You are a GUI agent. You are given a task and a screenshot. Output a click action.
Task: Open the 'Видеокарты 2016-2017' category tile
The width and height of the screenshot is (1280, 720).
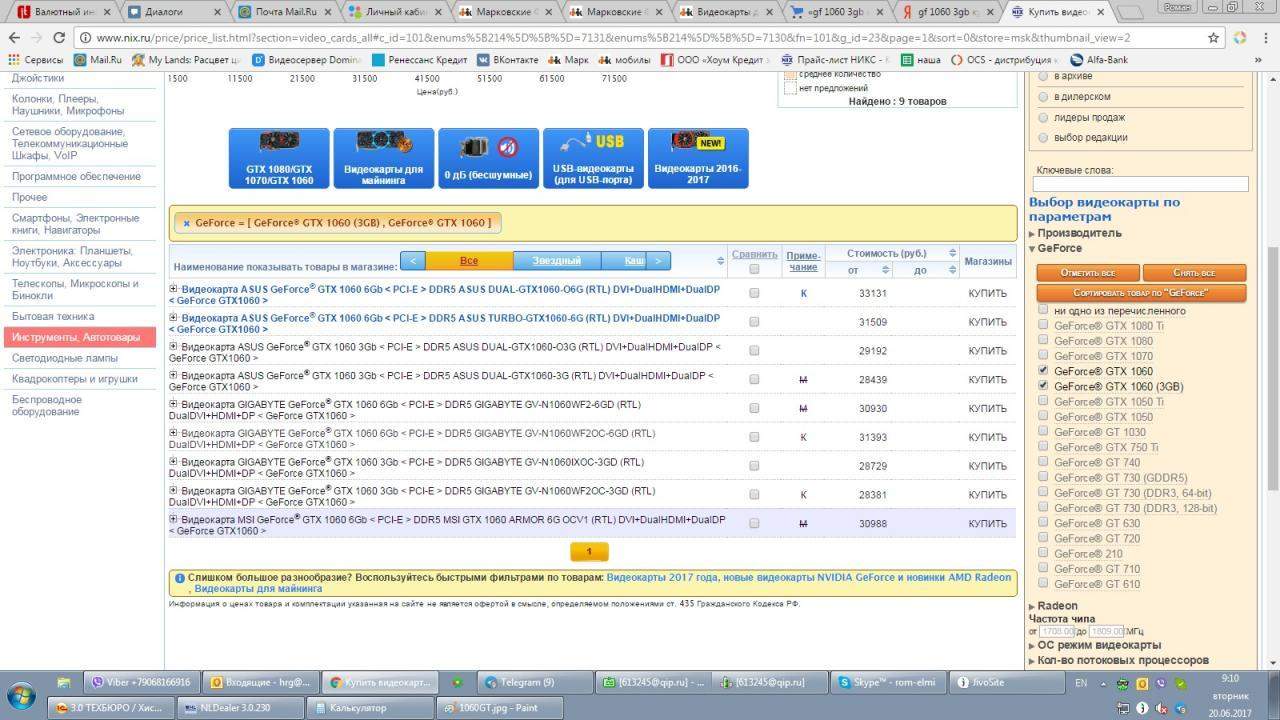(698, 158)
